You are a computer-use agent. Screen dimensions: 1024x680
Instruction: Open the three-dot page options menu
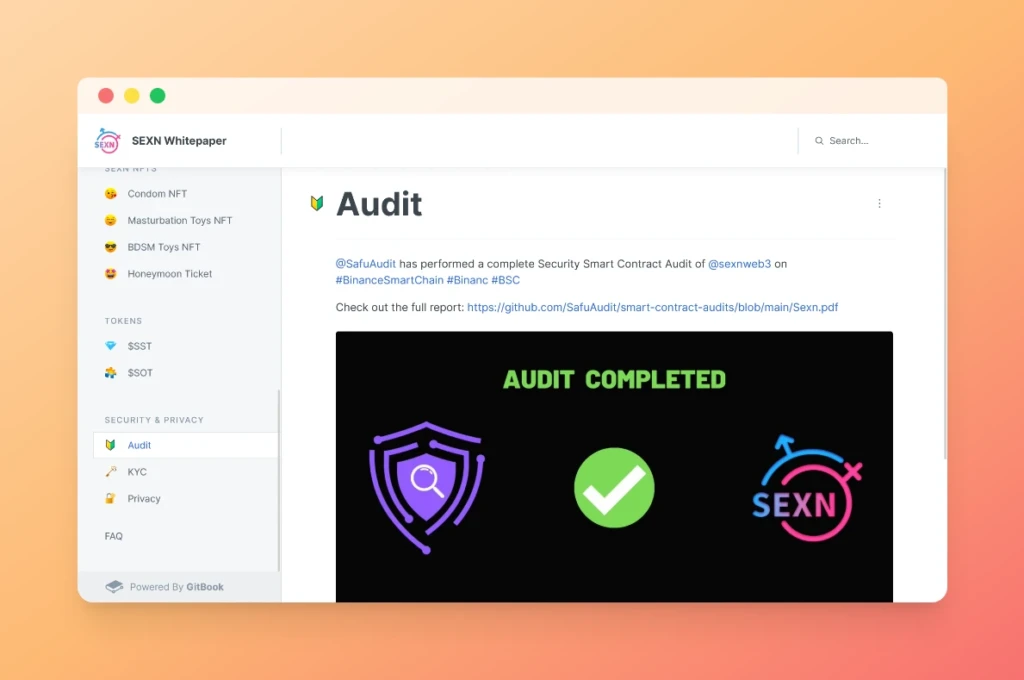pos(879,203)
